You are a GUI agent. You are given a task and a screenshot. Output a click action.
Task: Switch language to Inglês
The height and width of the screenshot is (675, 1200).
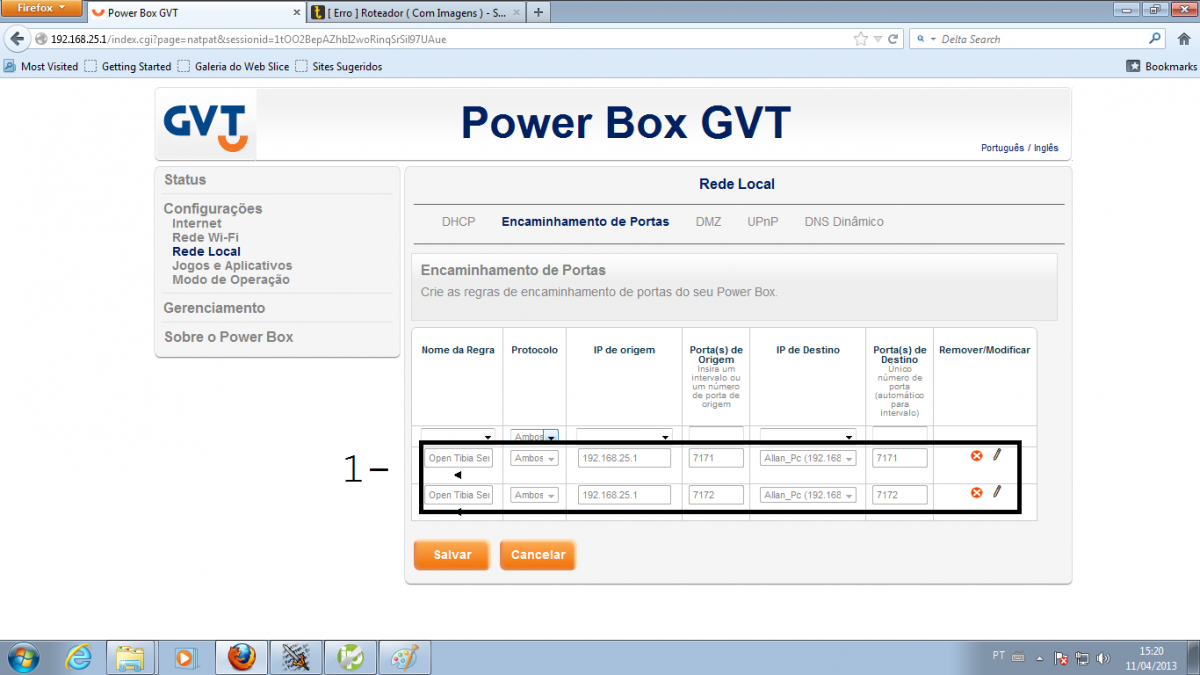coord(1046,148)
